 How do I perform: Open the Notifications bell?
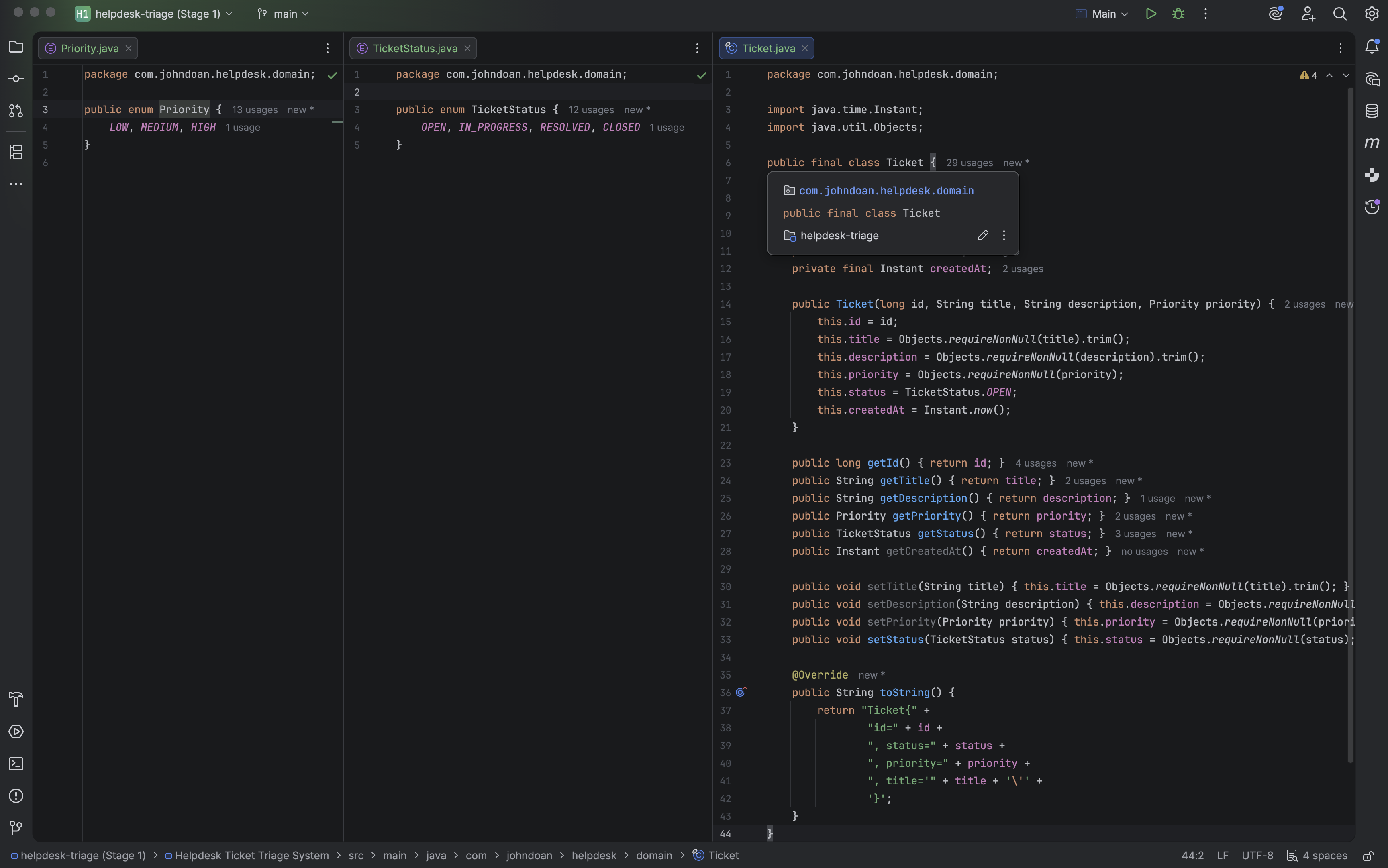click(x=1372, y=47)
